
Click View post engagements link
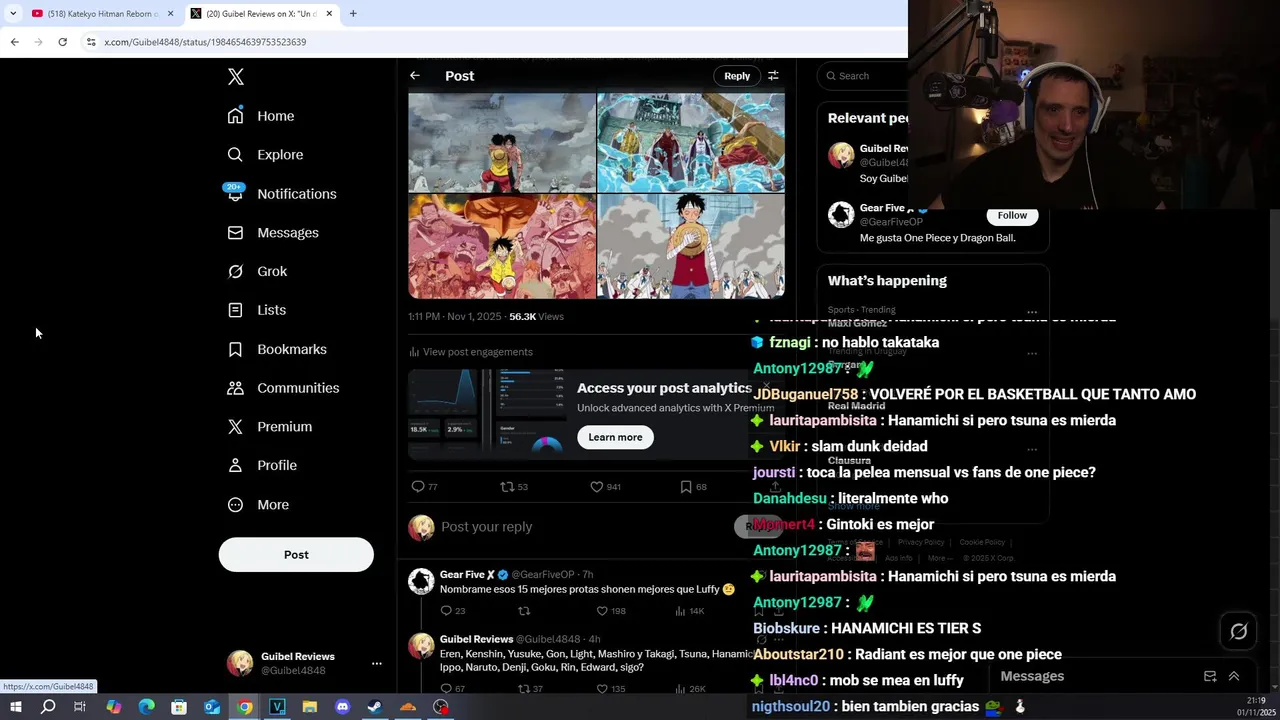(471, 352)
